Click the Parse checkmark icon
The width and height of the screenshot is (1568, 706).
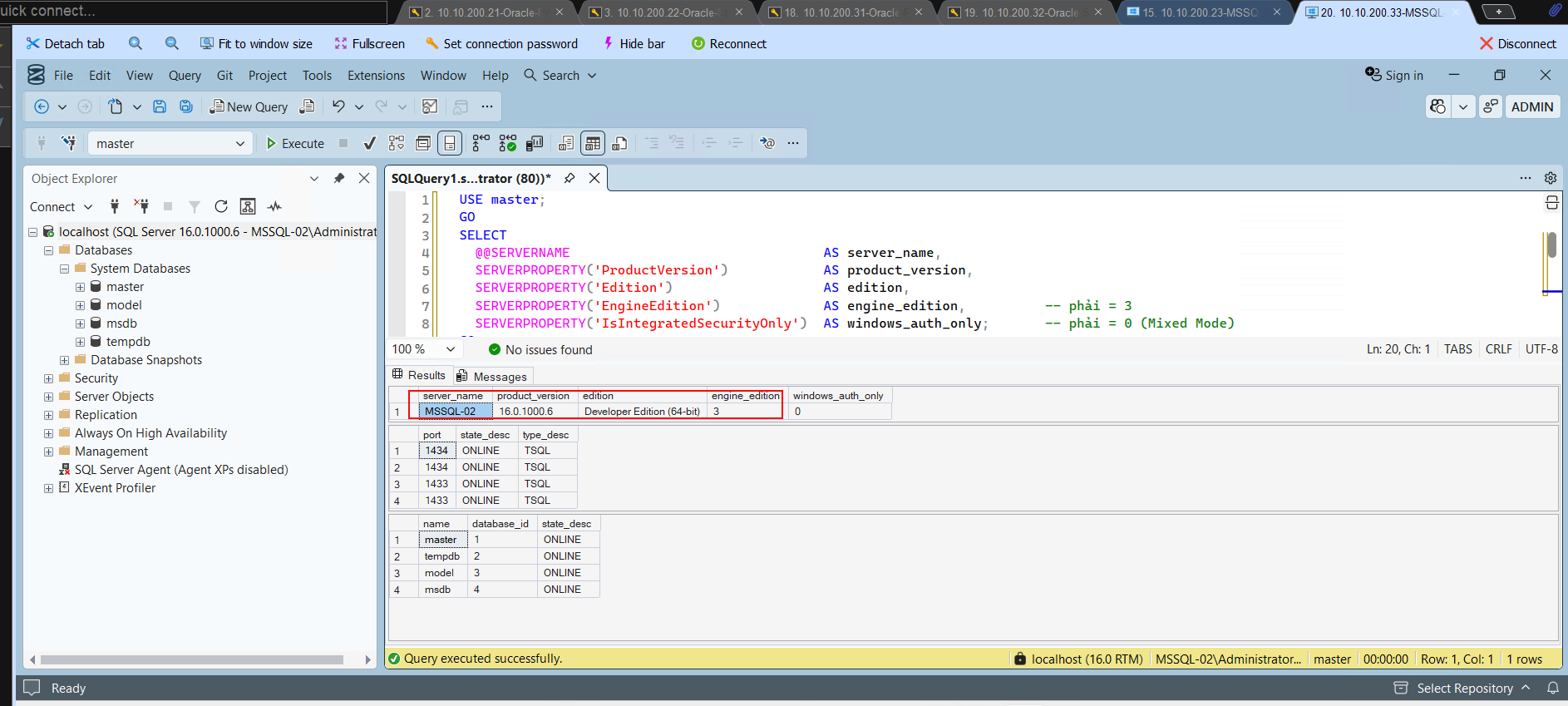[370, 143]
